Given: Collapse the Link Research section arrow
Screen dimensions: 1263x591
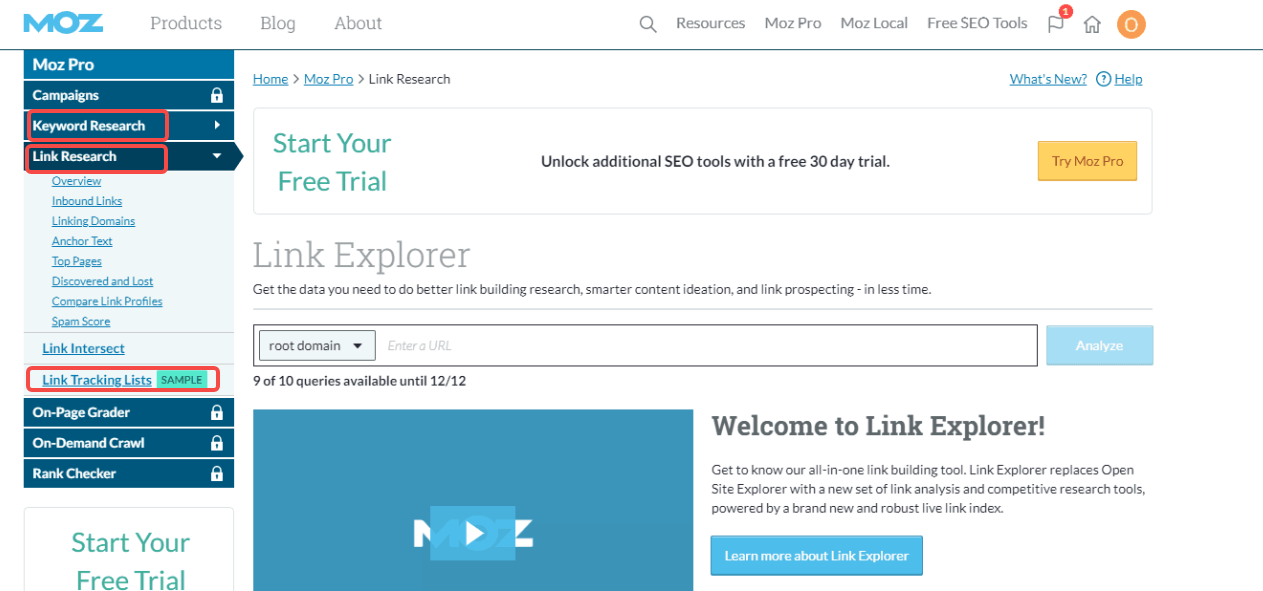Looking at the screenshot, I should (217, 156).
